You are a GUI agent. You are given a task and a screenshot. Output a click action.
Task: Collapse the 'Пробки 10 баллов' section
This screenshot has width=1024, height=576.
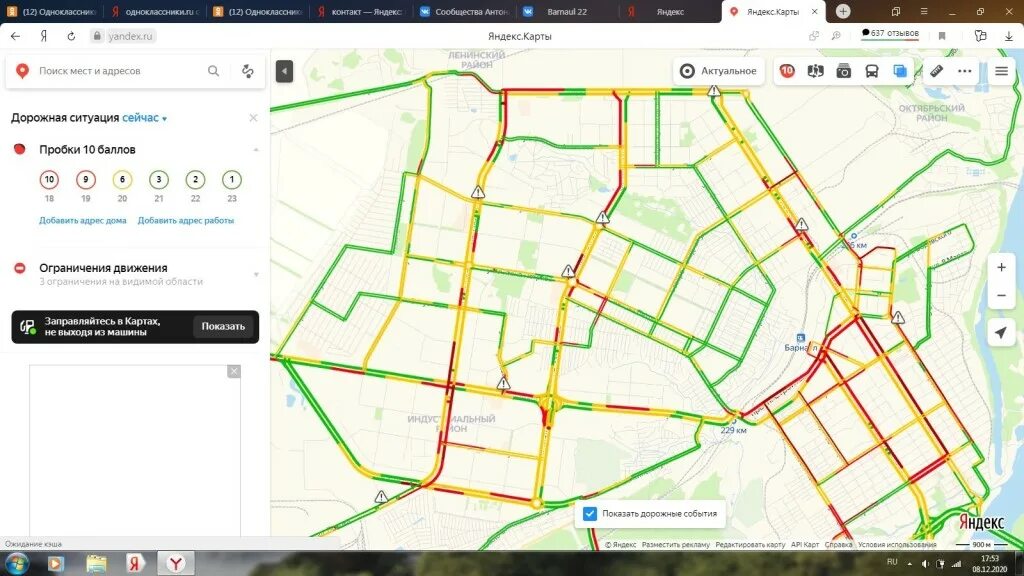[x=256, y=150]
